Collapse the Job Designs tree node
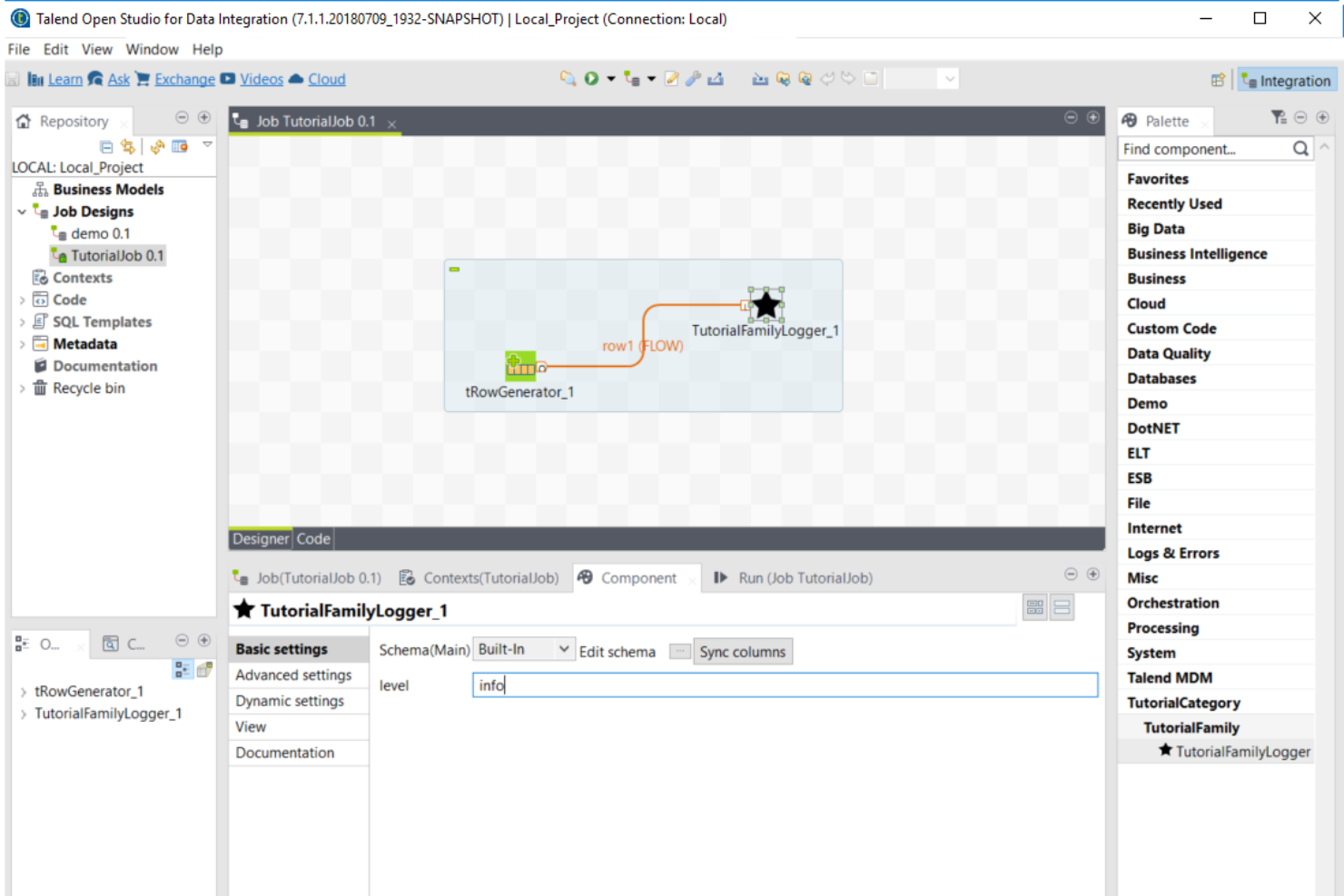The height and width of the screenshot is (896, 1344). click(x=22, y=212)
